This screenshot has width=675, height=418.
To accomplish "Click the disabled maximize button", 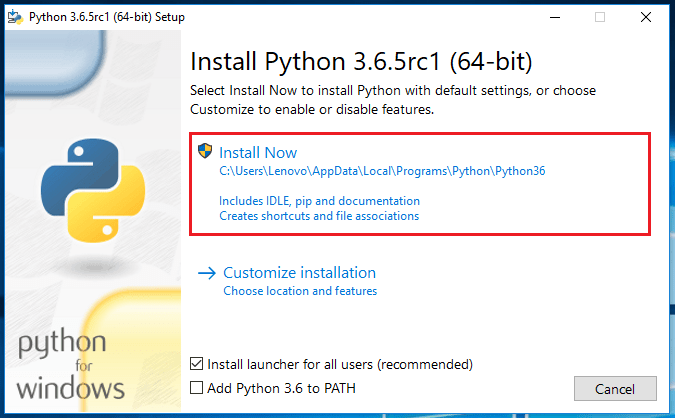I will coord(600,17).
